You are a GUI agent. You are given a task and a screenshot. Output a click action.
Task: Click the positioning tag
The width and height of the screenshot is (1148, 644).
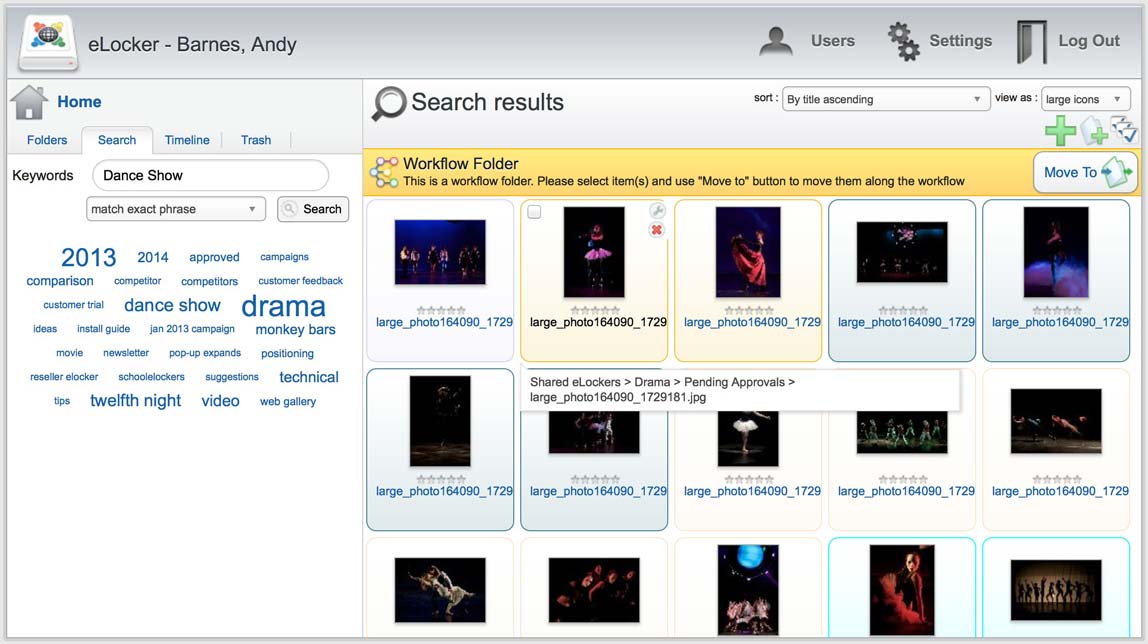tap(287, 353)
